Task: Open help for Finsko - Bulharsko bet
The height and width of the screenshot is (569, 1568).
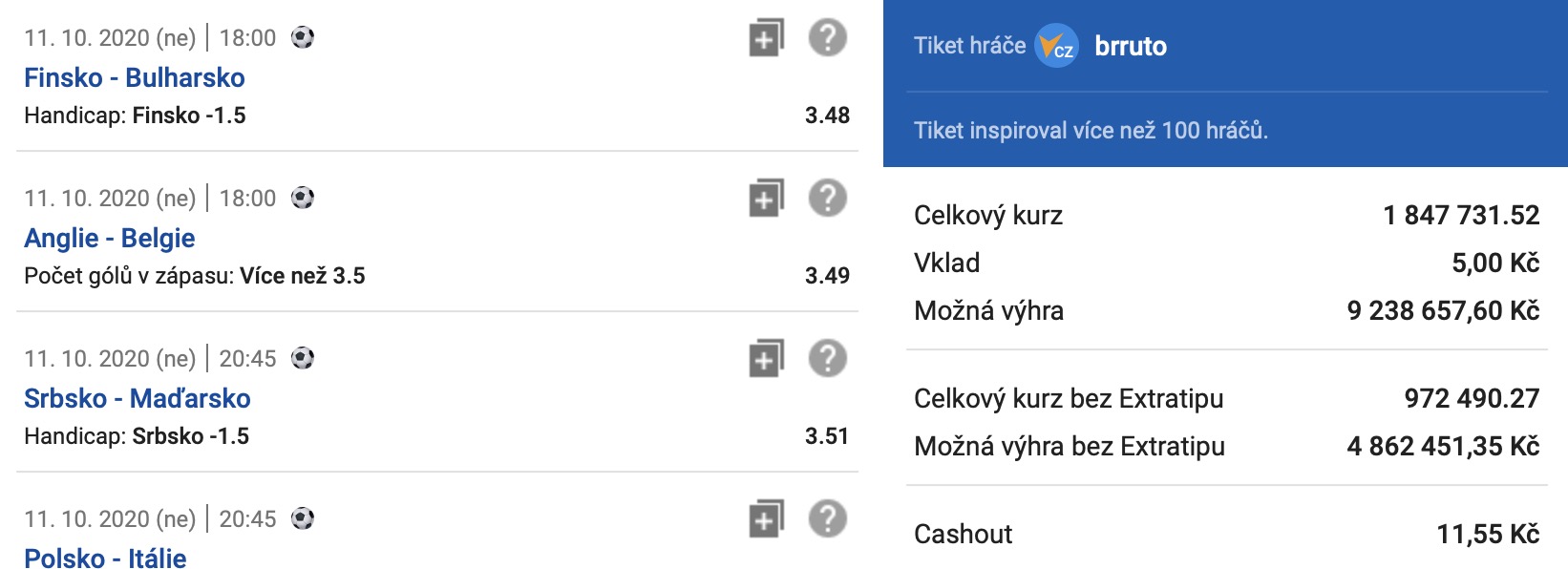Action: click(827, 38)
